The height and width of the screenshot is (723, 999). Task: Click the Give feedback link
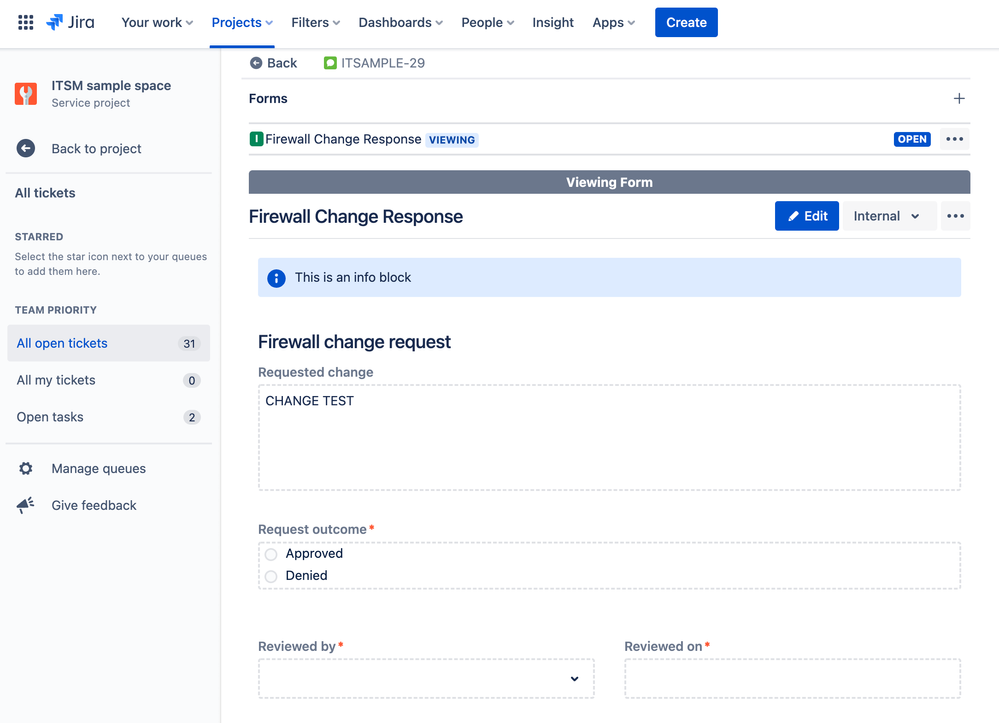[x=94, y=505]
